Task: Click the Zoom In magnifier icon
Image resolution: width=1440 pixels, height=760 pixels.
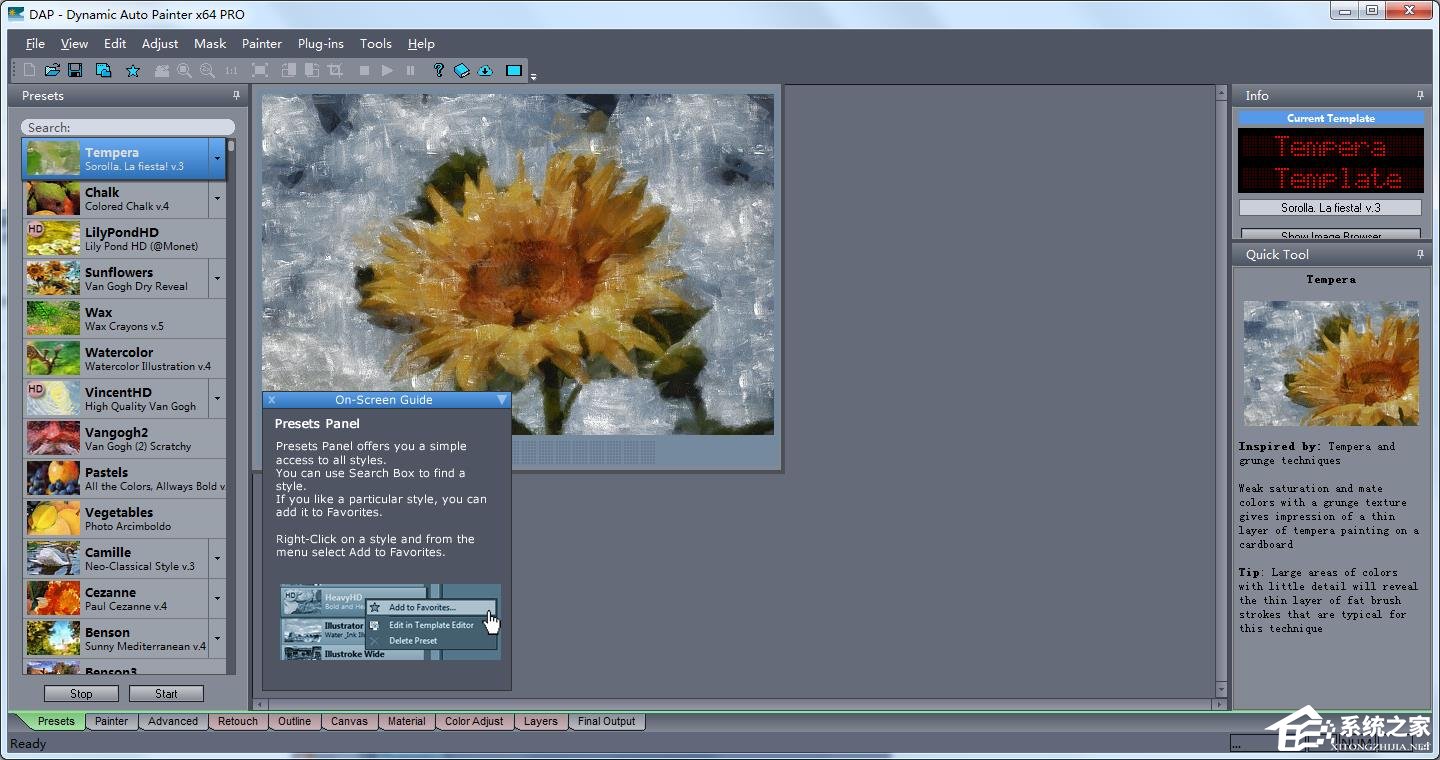Action: [x=184, y=70]
